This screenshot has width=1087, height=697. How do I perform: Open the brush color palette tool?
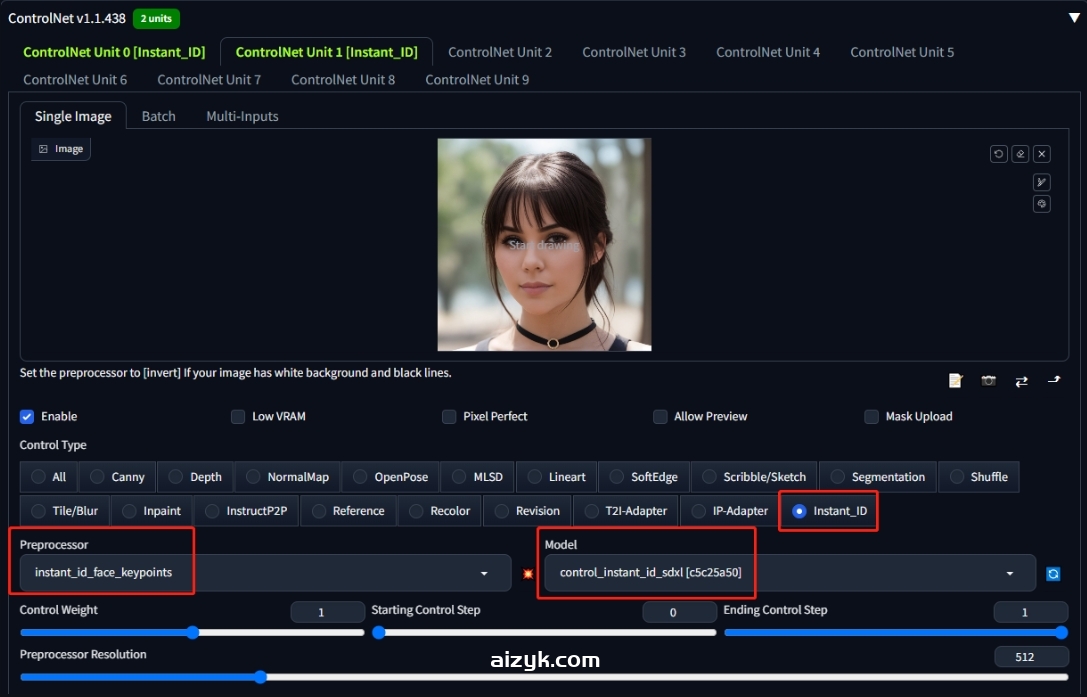click(1041, 204)
